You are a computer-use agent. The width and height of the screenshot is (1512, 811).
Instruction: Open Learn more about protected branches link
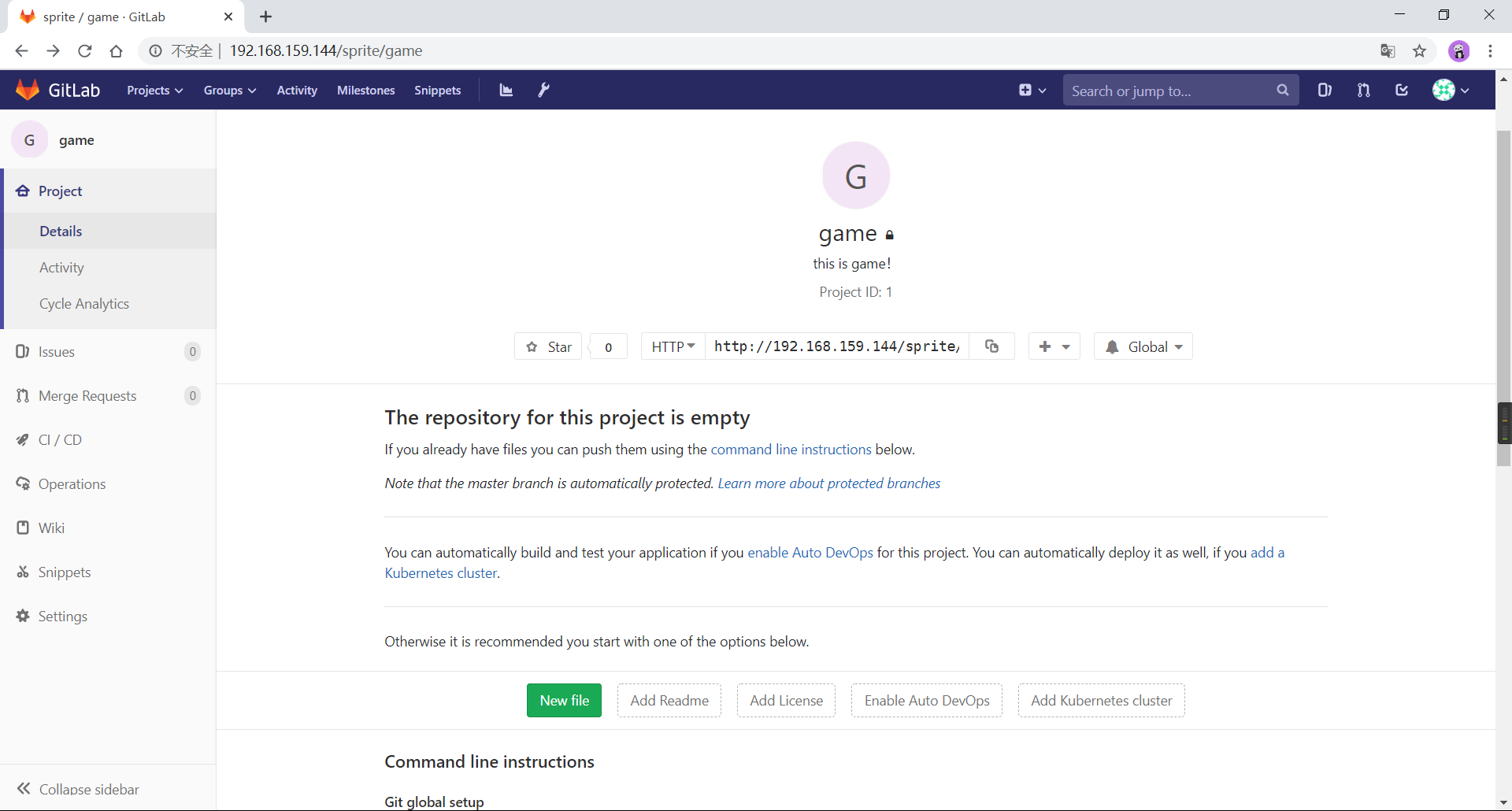coord(829,483)
